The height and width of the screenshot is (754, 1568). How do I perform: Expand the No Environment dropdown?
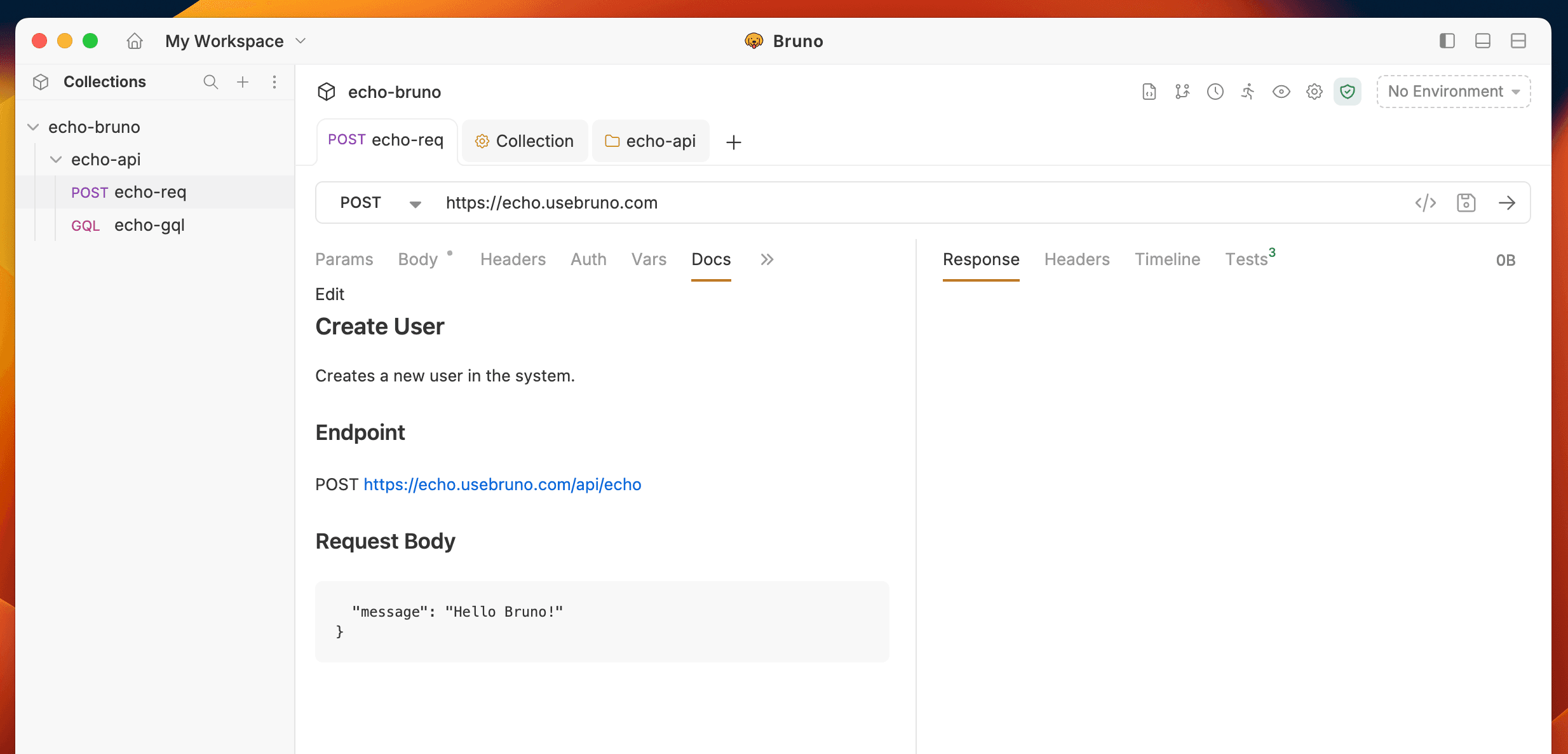tap(1452, 91)
